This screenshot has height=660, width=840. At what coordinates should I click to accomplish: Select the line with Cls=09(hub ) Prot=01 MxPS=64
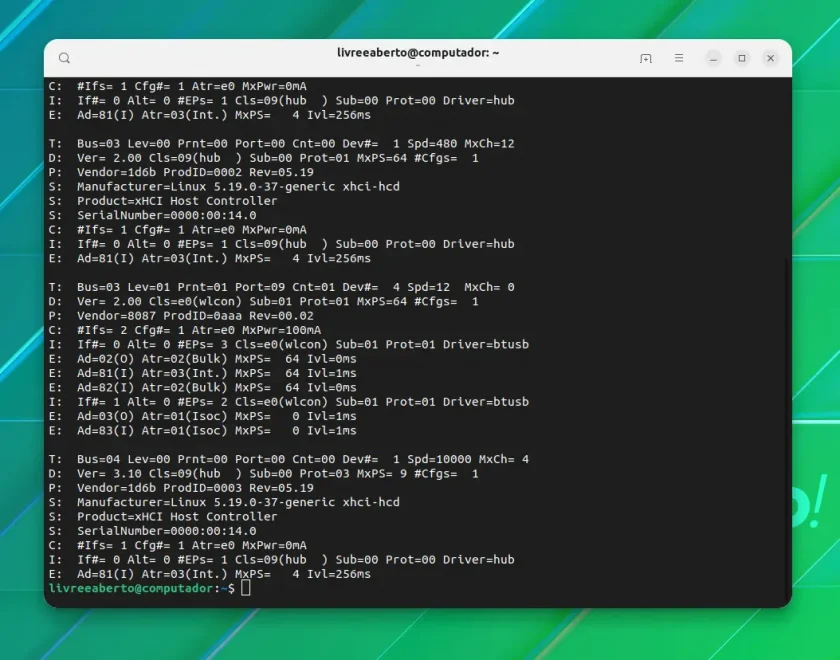263,158
